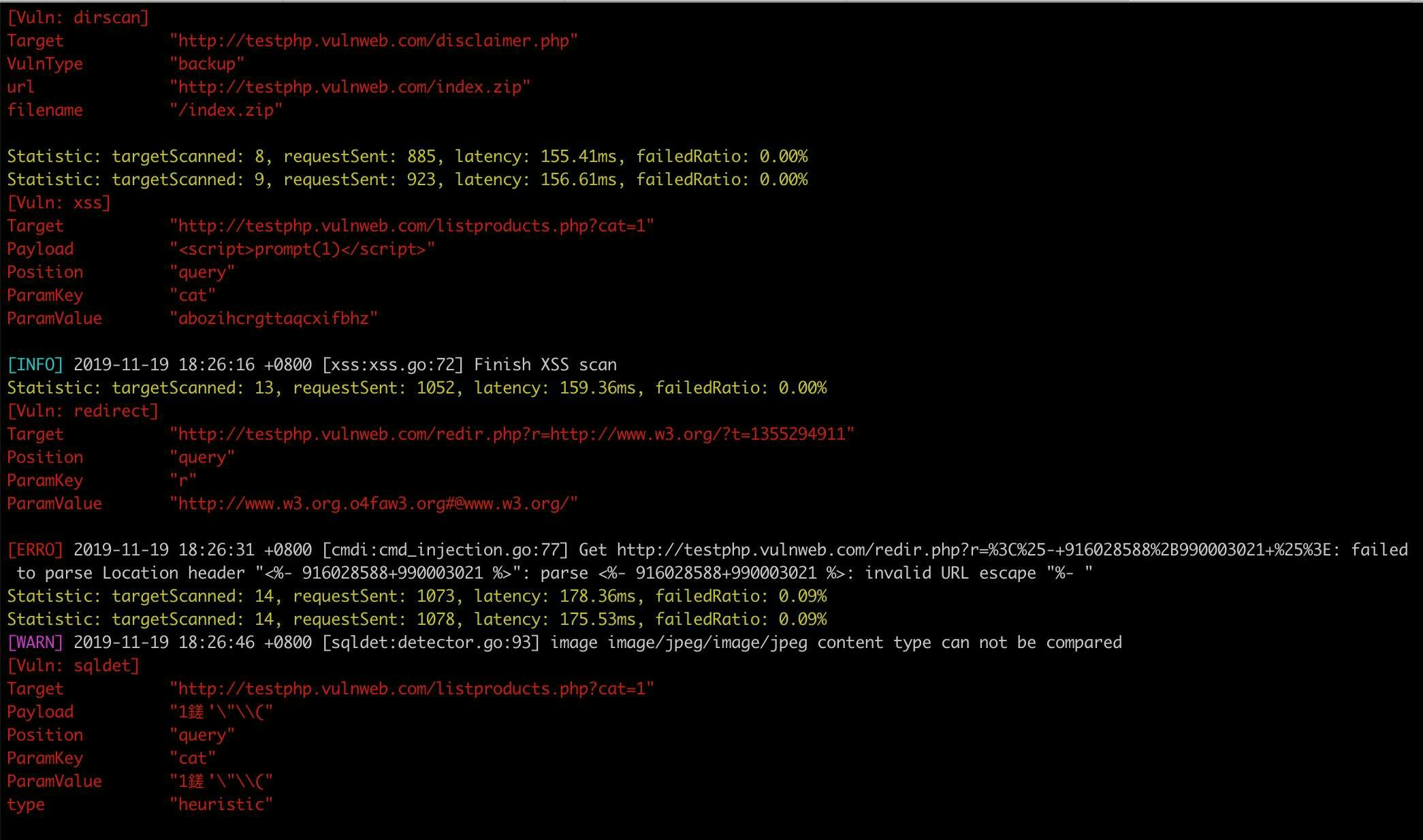The width and height of the screenshot is (1423, 840).
Task: Click the [Vuln: xss] header
Action: pos(59,203)
